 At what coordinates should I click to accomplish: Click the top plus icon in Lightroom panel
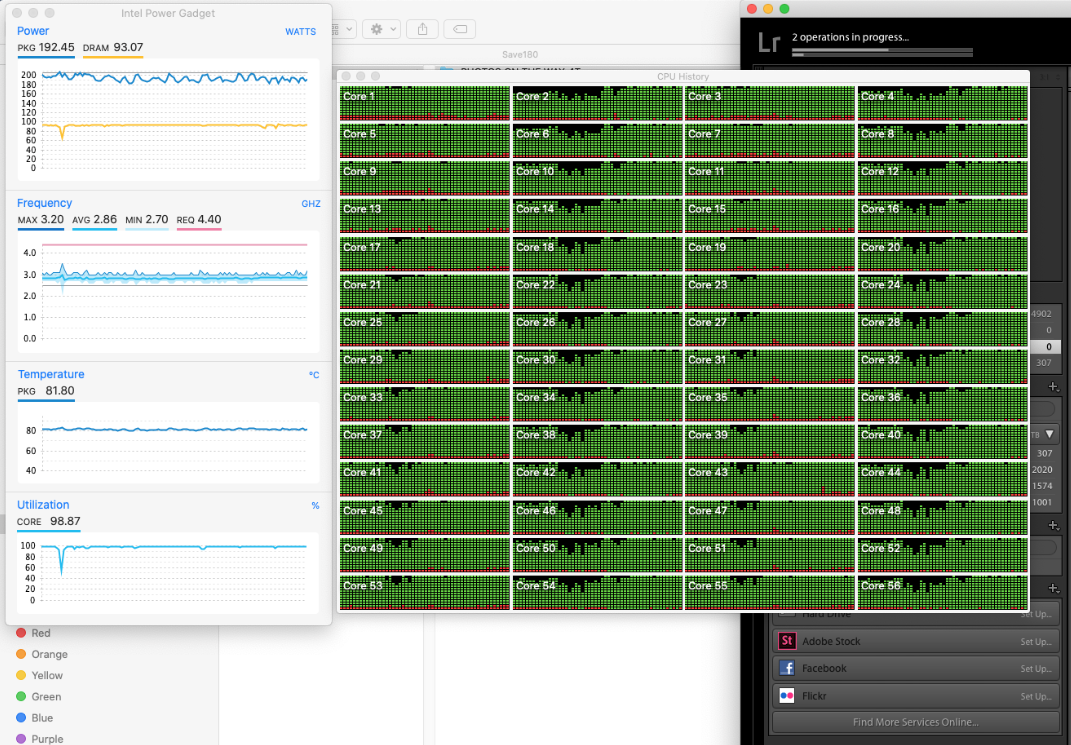tap(1053, 387)
